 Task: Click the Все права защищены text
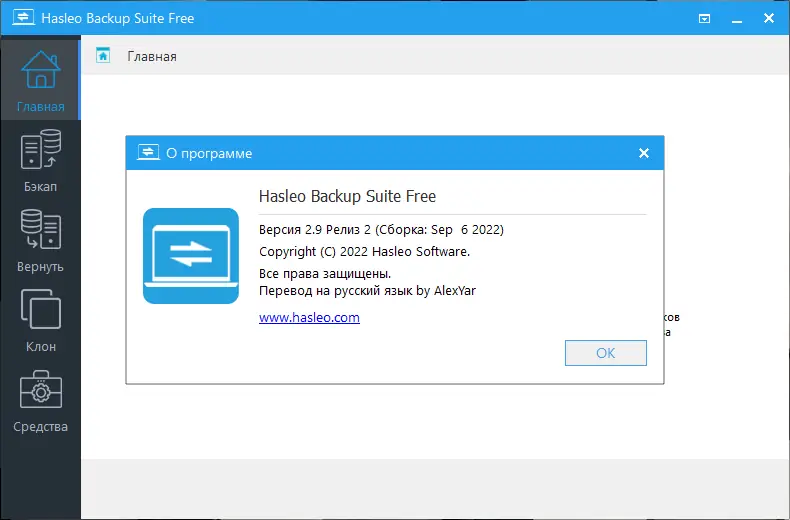[325, 274]
